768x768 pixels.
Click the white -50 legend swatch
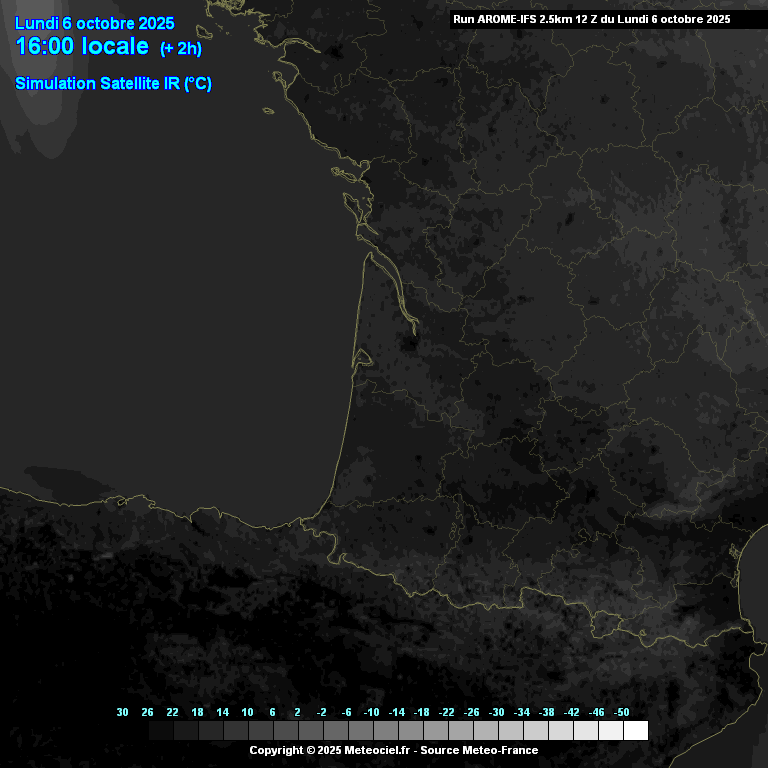click(x=635, y=730)
